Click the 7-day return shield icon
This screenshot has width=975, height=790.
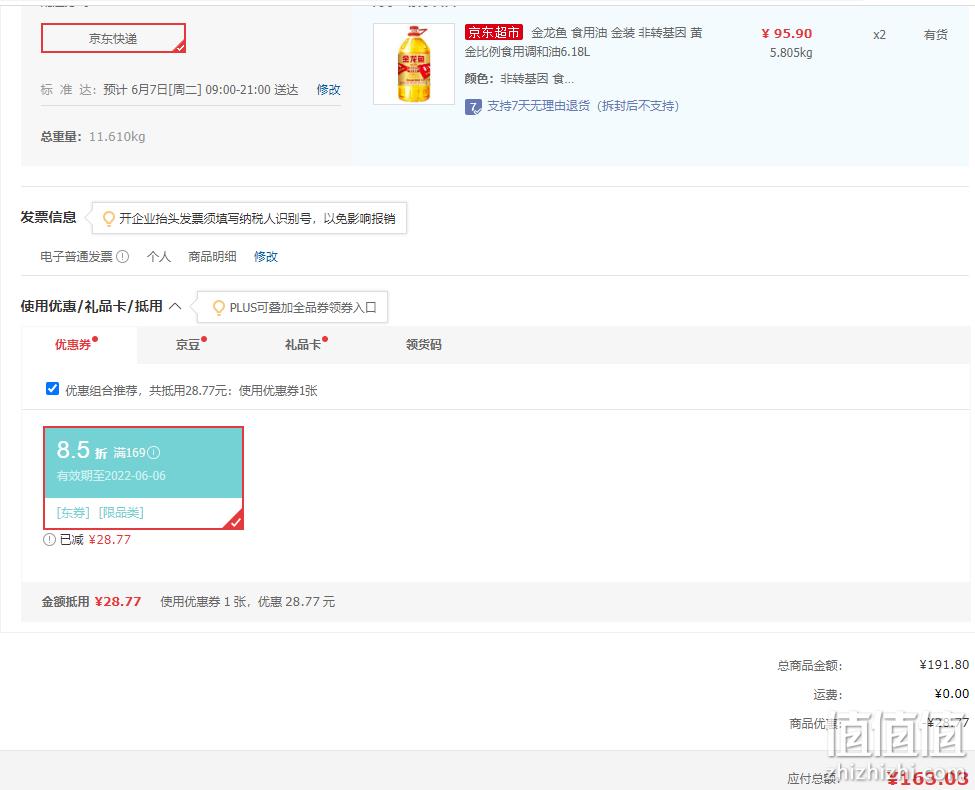tap(473, 107)
